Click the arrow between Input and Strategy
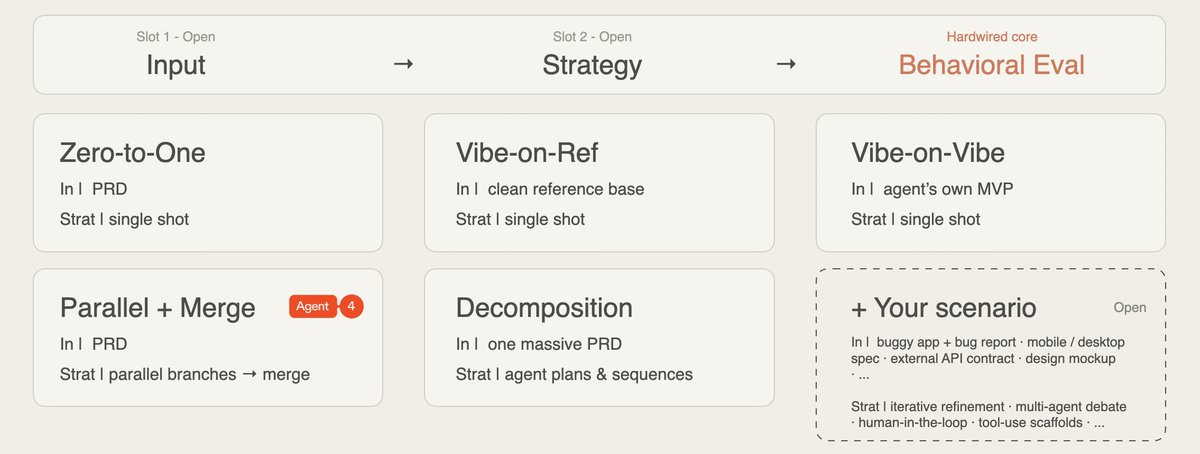The height and width of the screenshot is (454, 1200). tap(403, 65)
